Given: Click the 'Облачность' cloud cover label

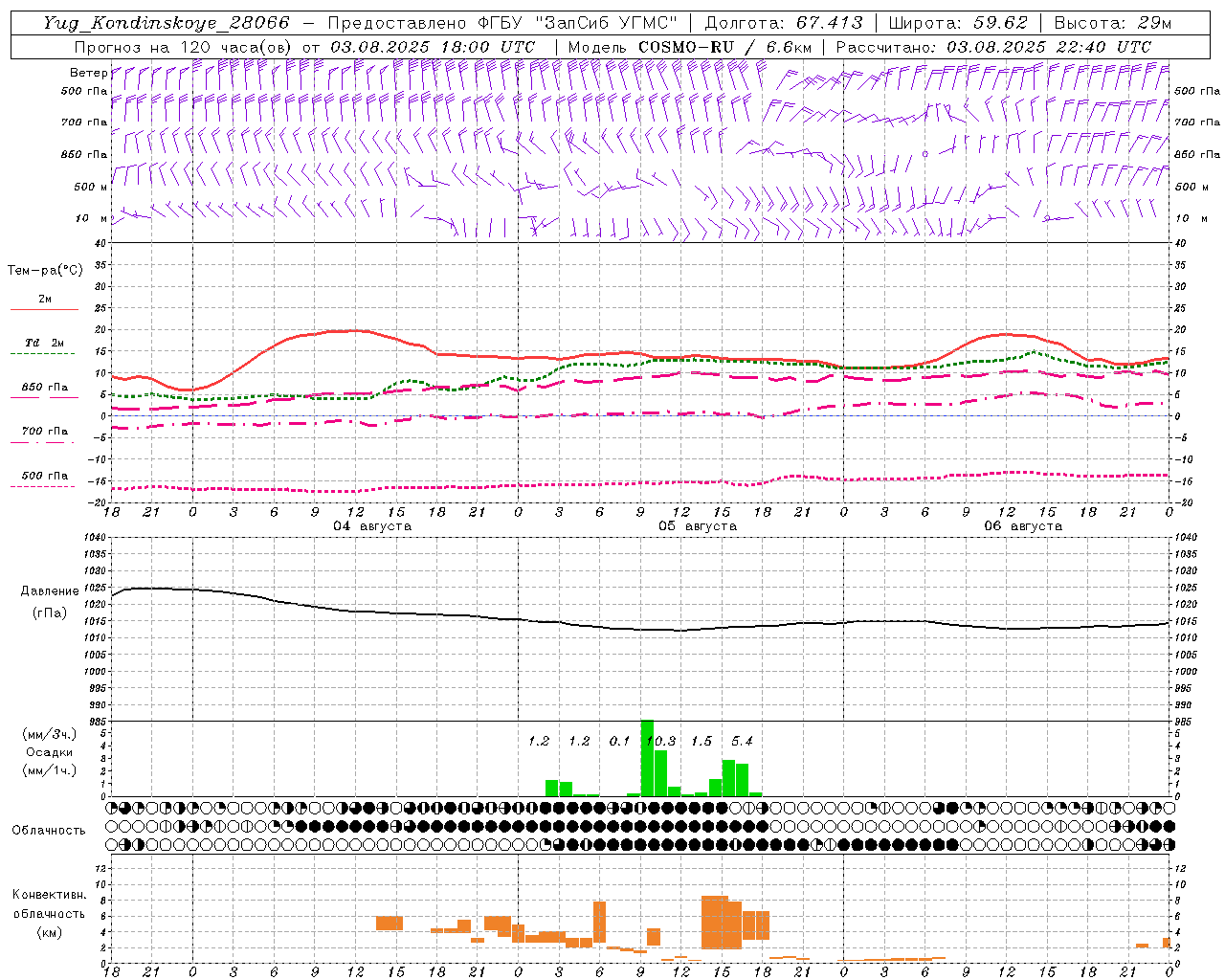Looking at the screenshot, I should [49, 831].
